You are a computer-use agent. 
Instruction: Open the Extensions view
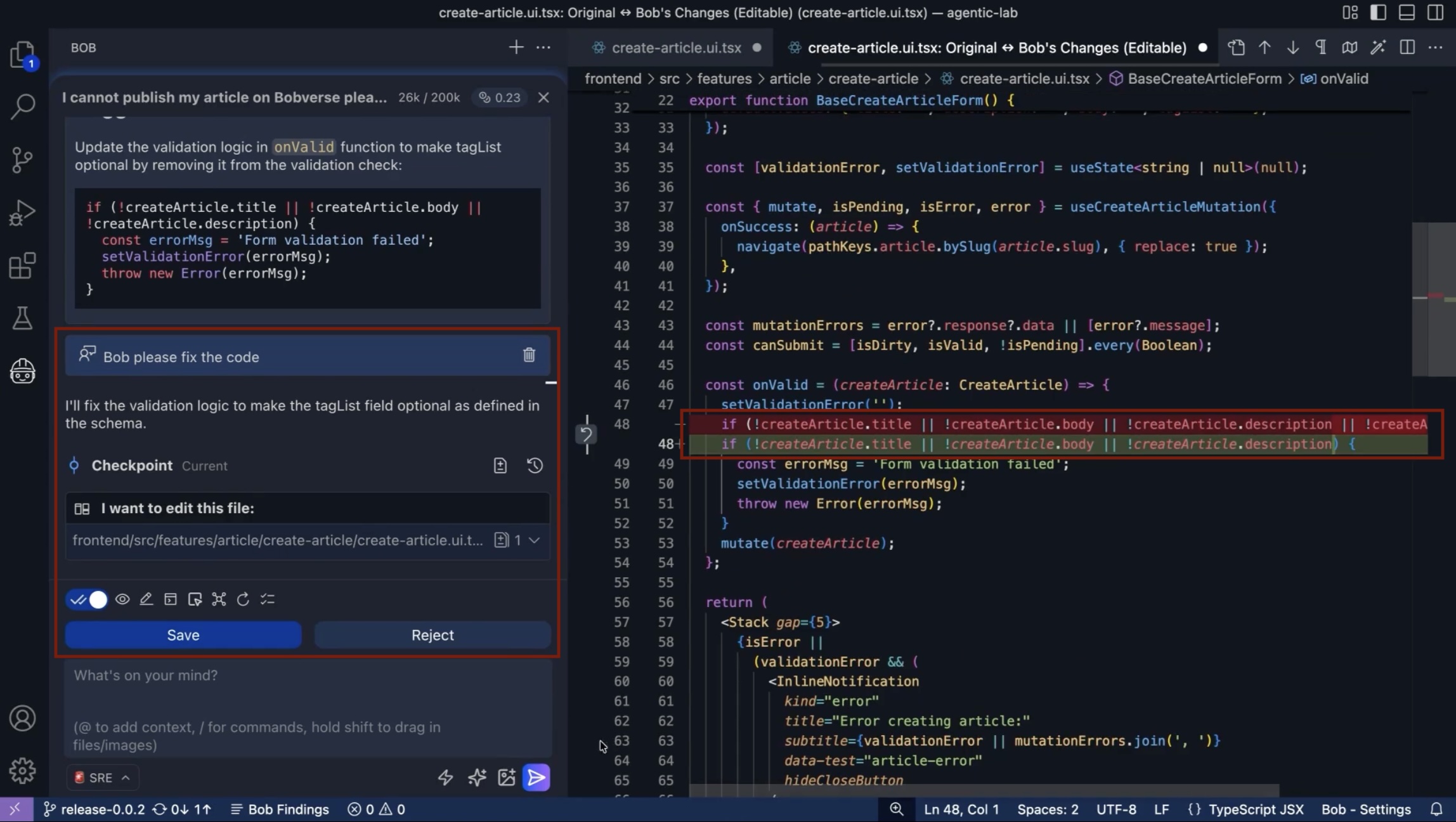point(23,266)
